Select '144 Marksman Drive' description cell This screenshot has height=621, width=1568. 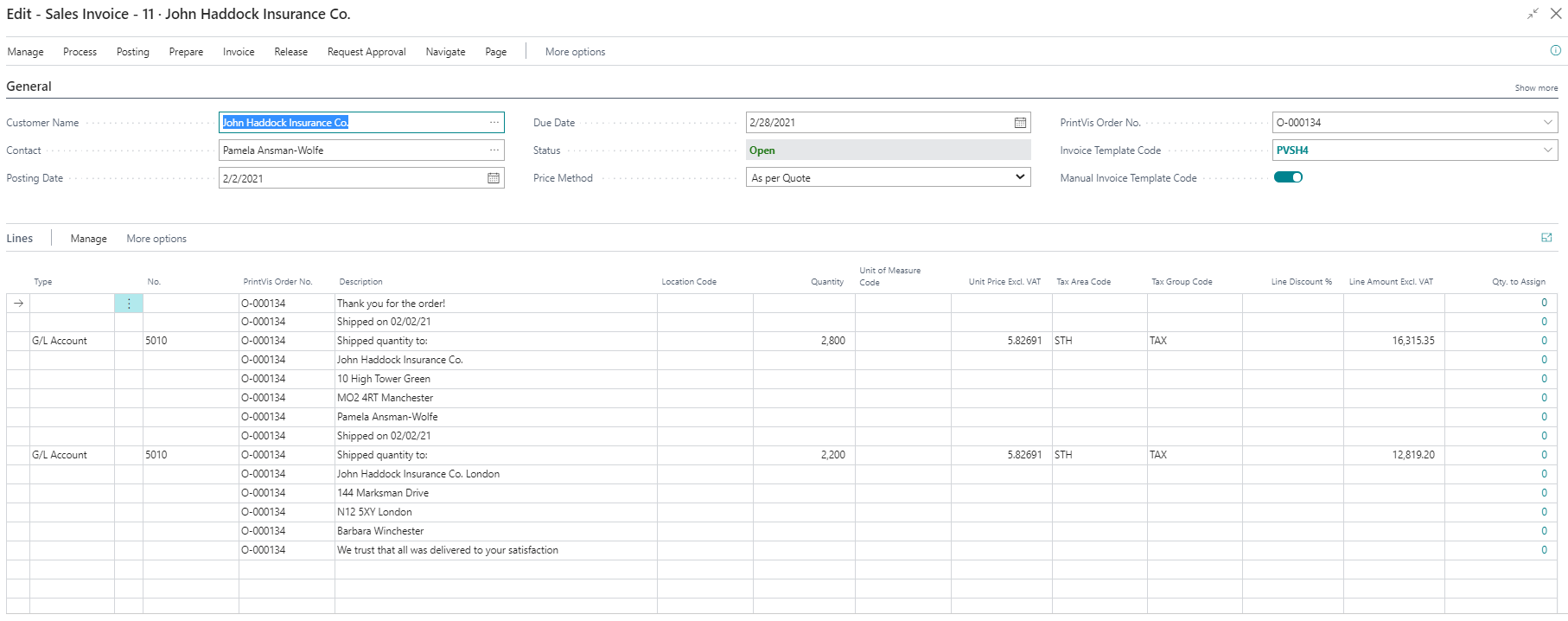[496, 493]
